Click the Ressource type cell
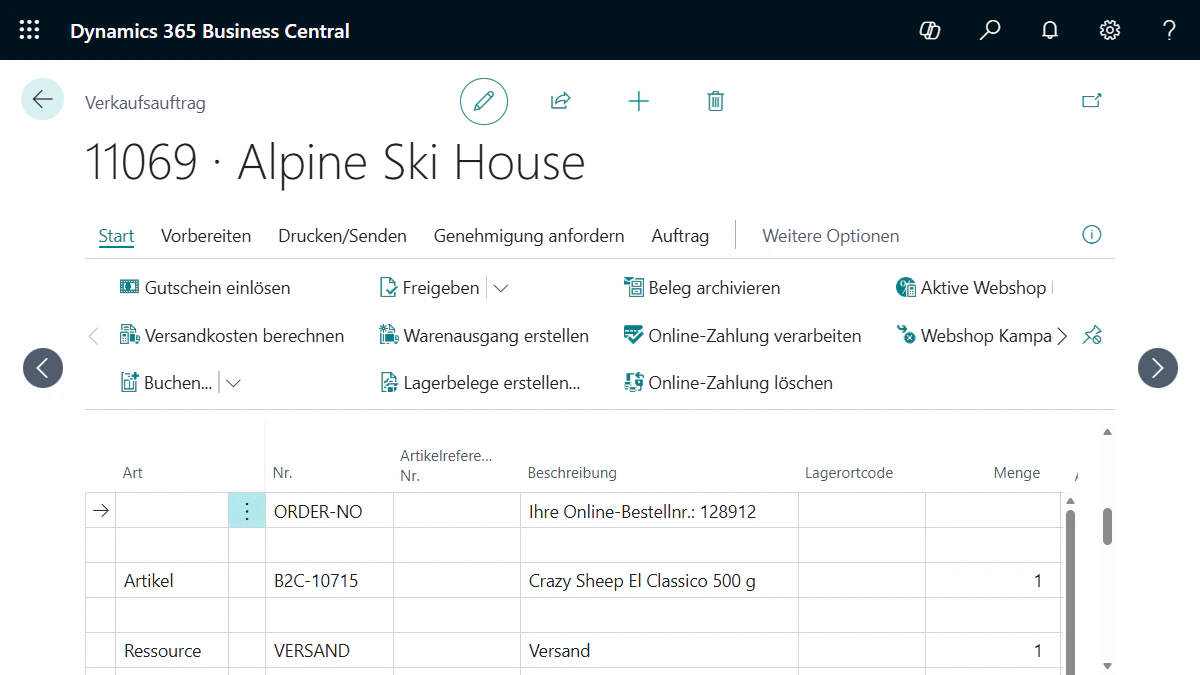This screenshot has height=675, width=1200. click(x=172, y=651)
